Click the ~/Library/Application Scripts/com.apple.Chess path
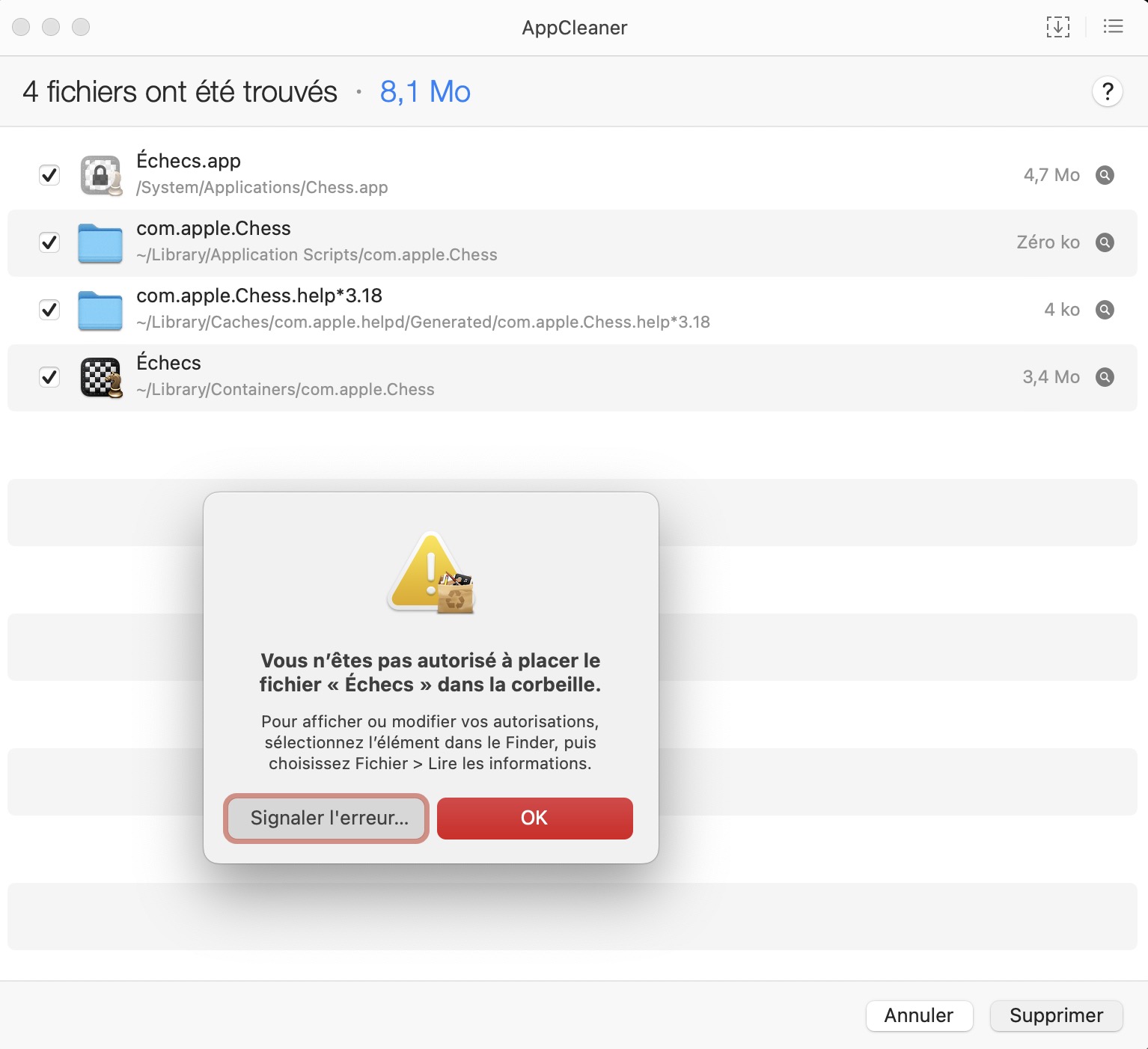This screenshot has width=1148, height=1049. 317,254
